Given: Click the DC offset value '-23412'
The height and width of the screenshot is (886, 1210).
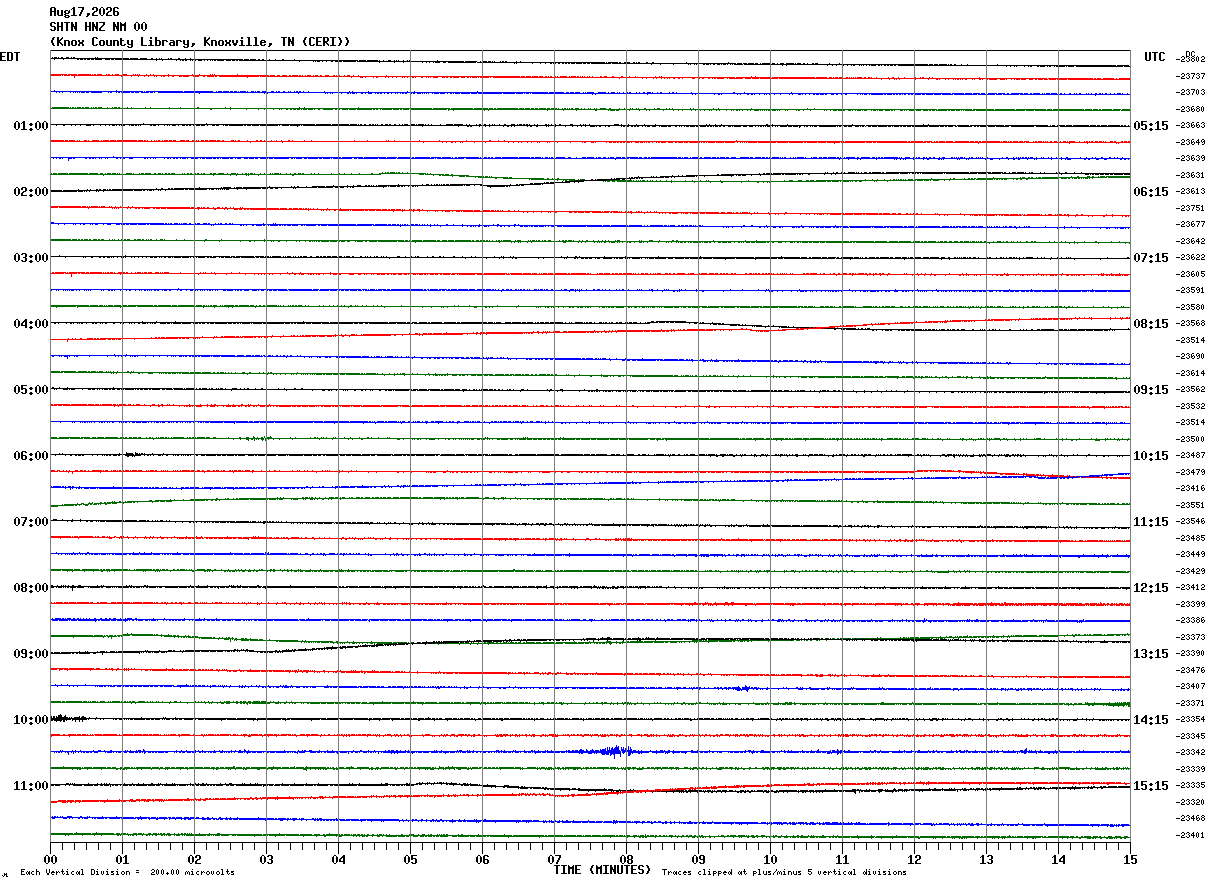Looking at the screenshot, I should [1190, 588].
